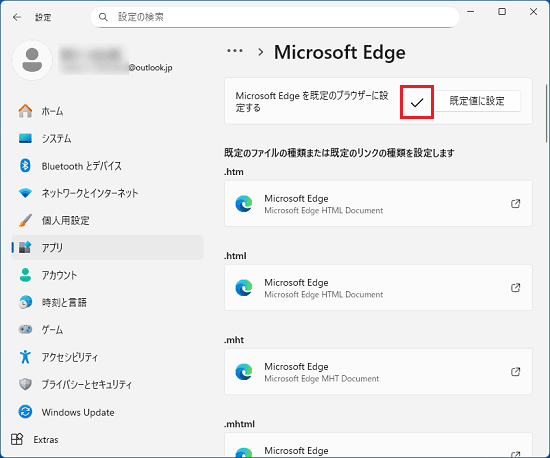Image resolution: width=550 pixels, height=458 pixels.
Task: Open Bluetooth and devices icon
Action: [x=25, y=166]
